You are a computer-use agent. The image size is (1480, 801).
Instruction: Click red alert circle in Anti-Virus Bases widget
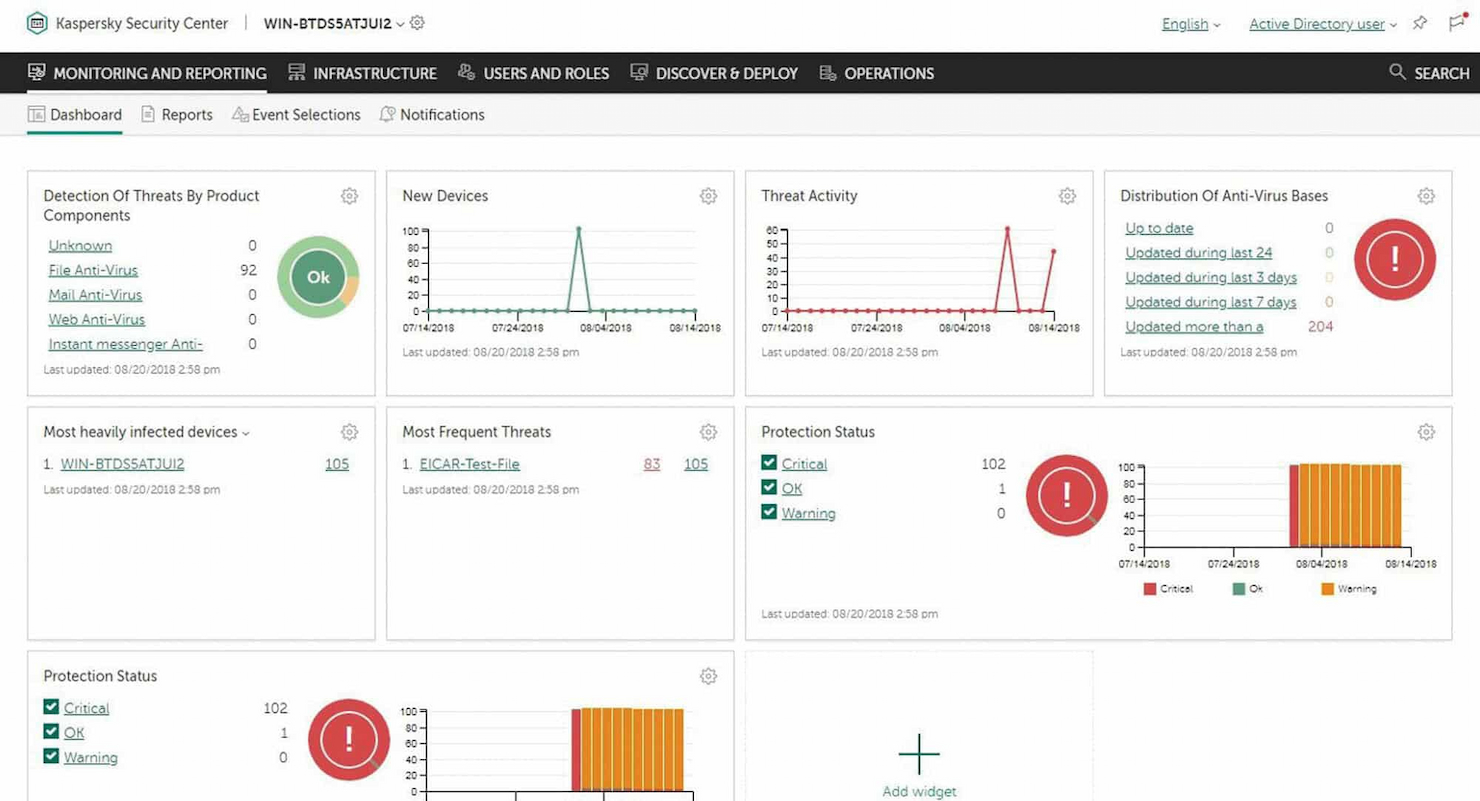(x=1395, y=260)
